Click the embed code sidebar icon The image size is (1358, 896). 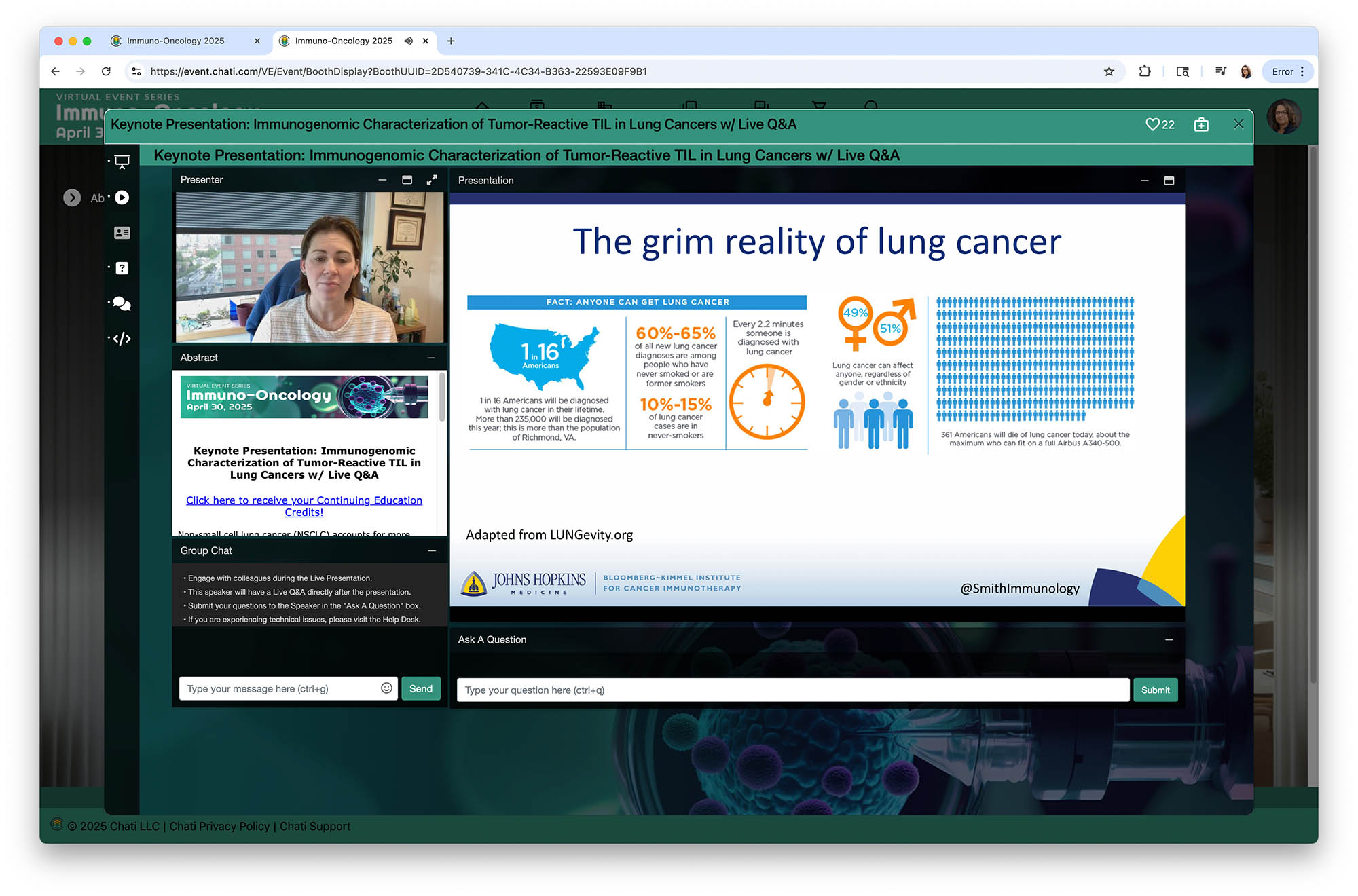122,339
